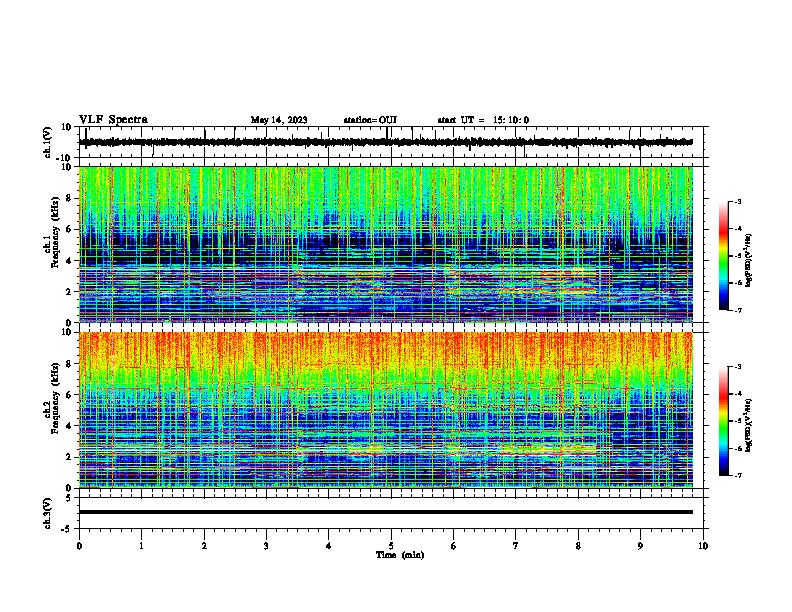Click the "VLF Spectra" plot title

click(113, 119)
